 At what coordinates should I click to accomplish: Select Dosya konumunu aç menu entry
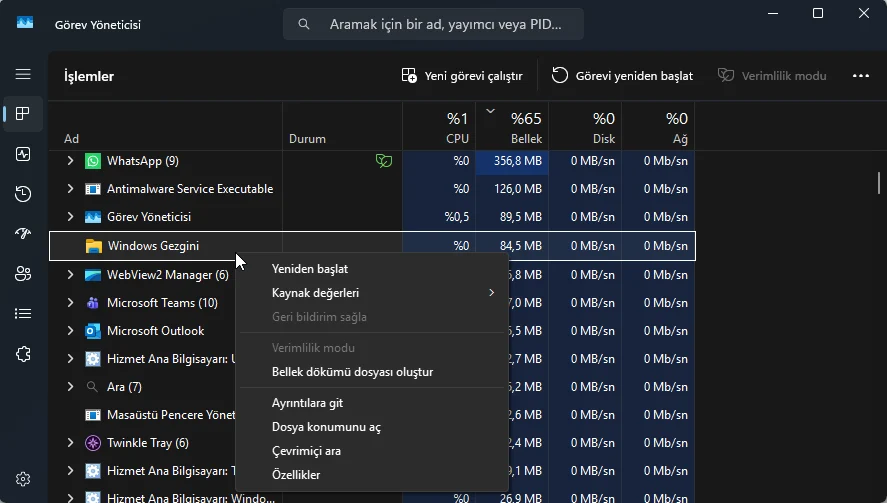[x=371, y=427]
